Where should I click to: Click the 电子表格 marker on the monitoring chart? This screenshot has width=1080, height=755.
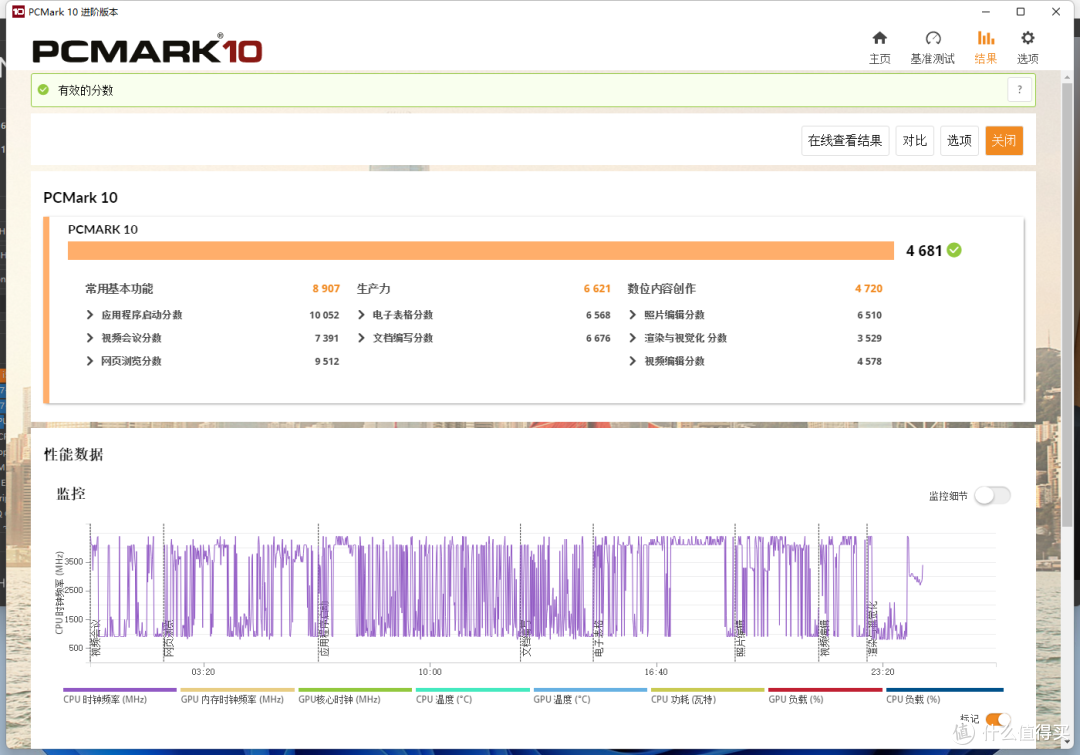click(598, 637)
